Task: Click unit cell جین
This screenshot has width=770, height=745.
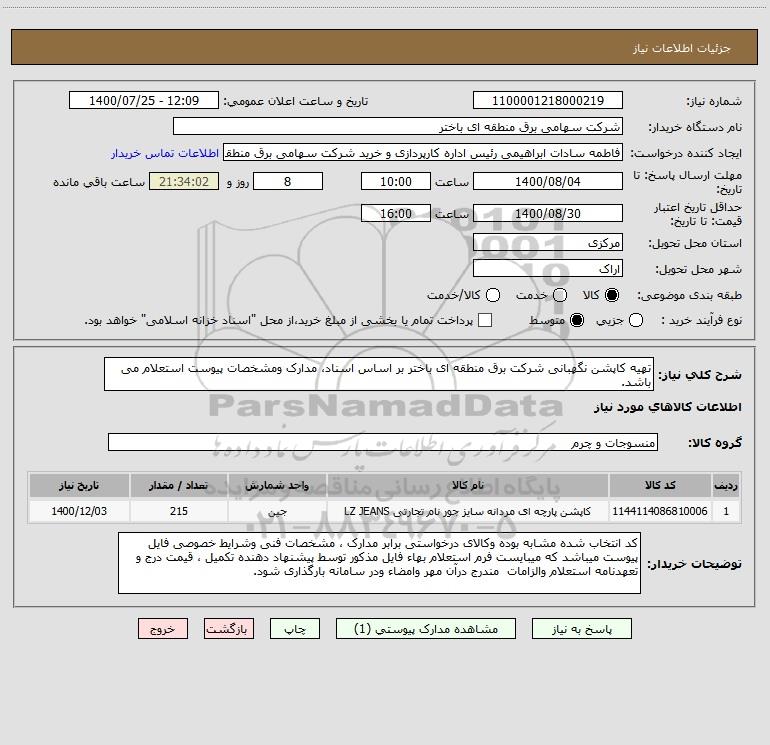Action: coord(277,511)
